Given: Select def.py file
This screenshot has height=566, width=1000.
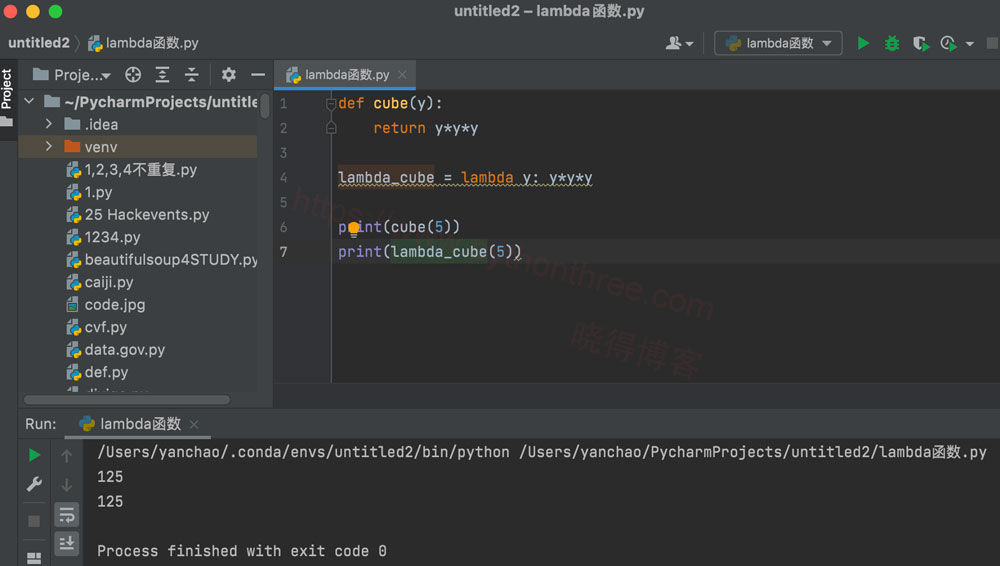Looking at the screenshot, I should coord(98,372).
